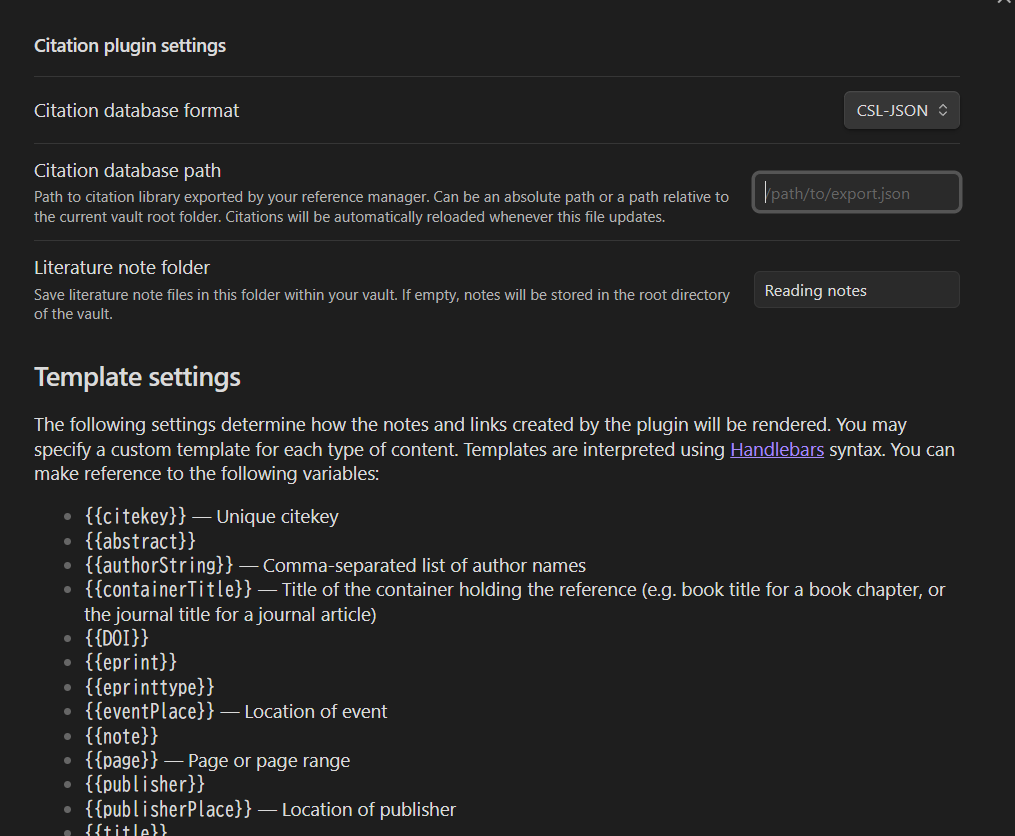Select the {{authorString}} variable text
This screenshot has height=836, width=1015.
[159, 565]
